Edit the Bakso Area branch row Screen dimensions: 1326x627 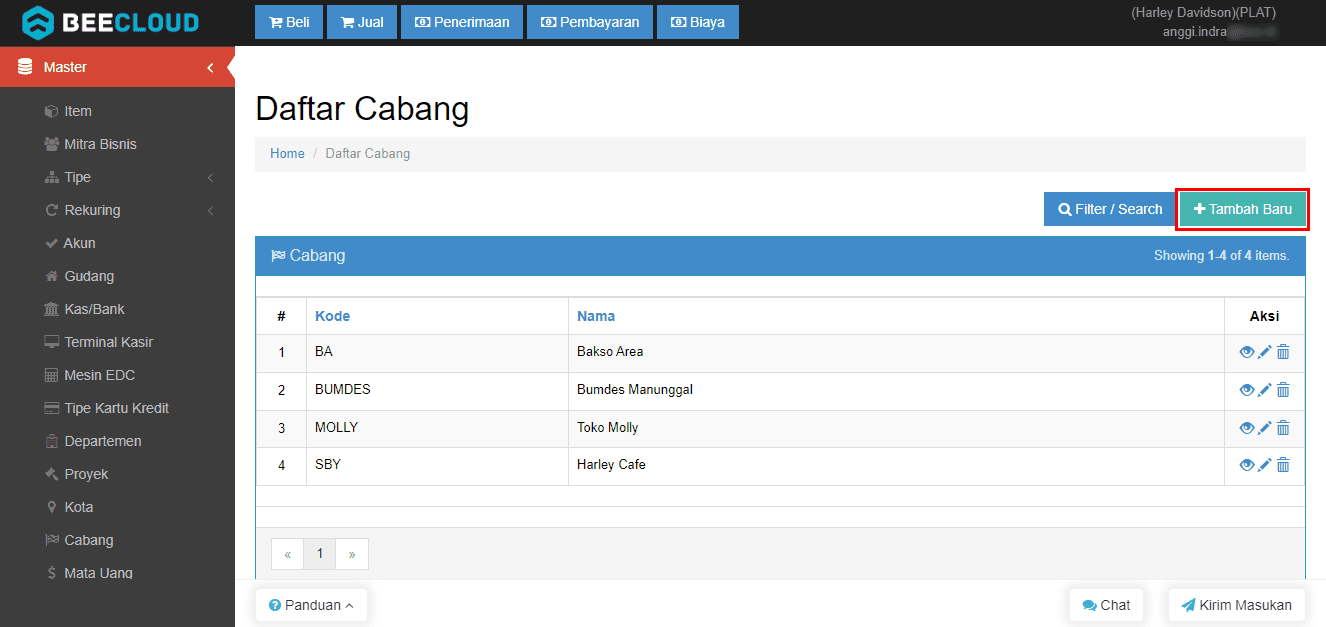(1265, 352)
